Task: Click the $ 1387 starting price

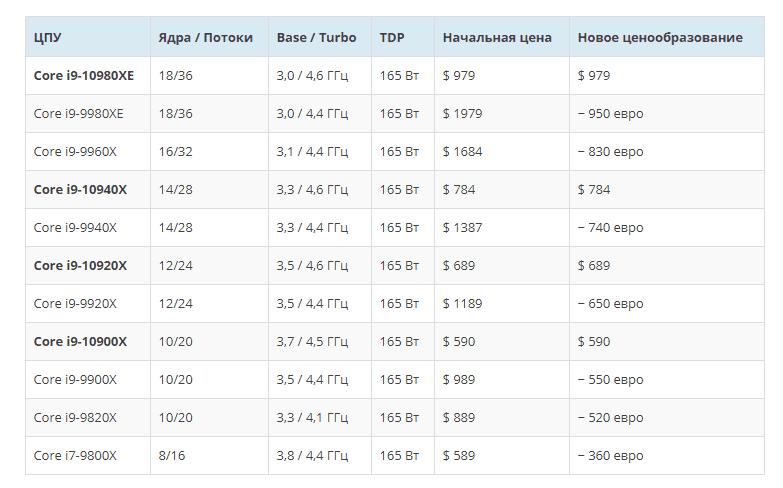Action: [462, 227]
